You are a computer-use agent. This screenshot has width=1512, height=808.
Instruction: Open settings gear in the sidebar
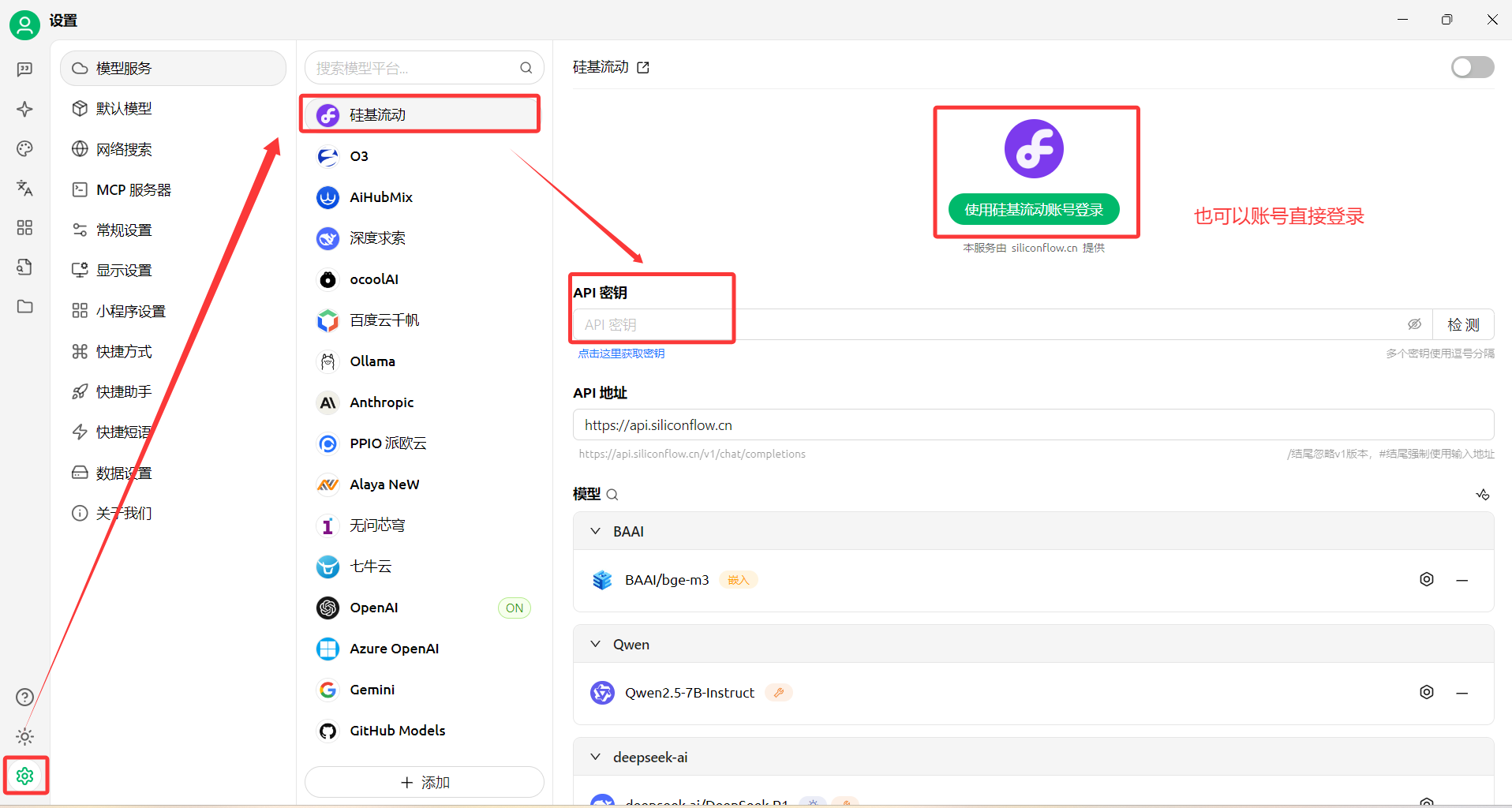24,776
